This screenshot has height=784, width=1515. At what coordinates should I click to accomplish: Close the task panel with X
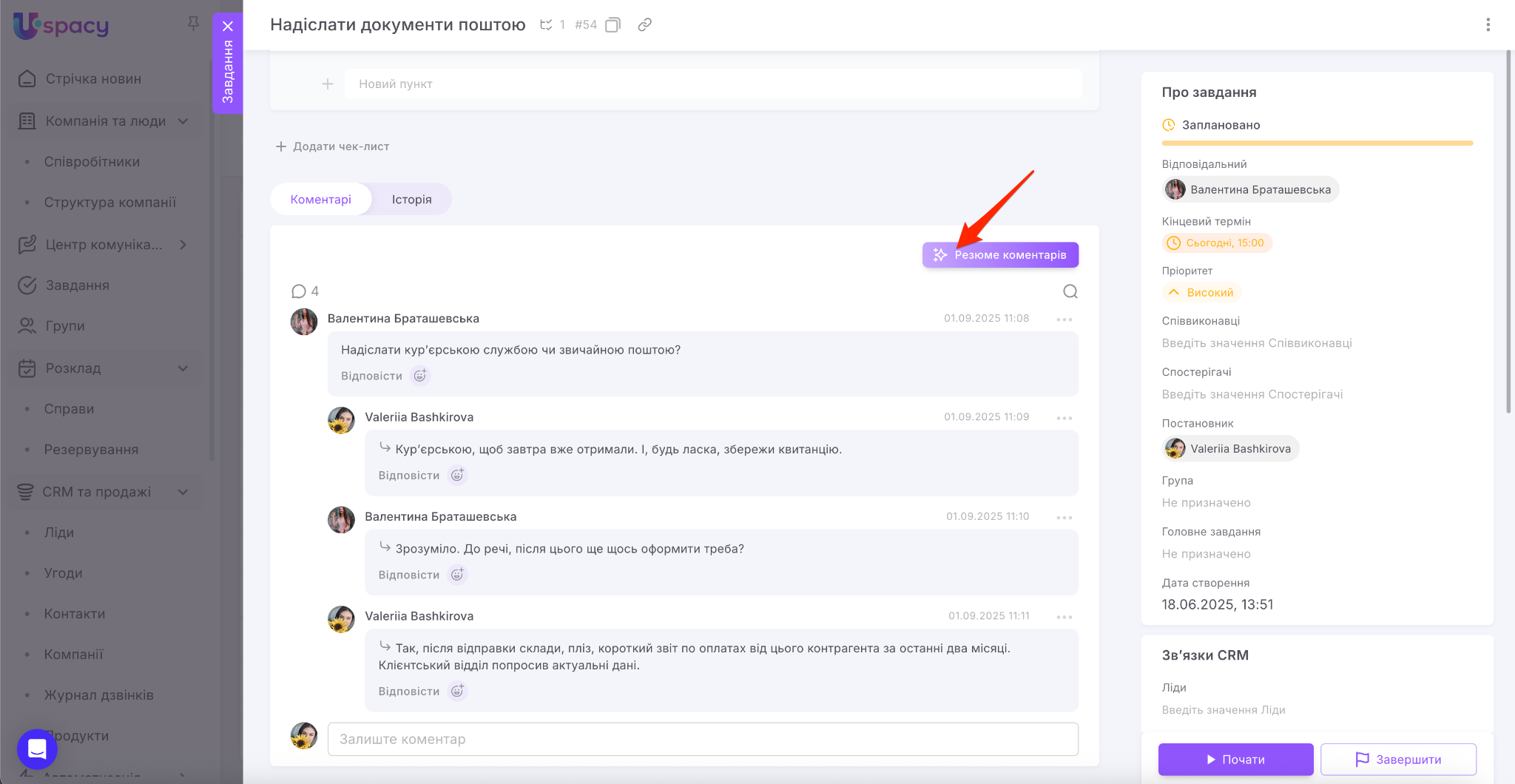[x=228, y=27]
